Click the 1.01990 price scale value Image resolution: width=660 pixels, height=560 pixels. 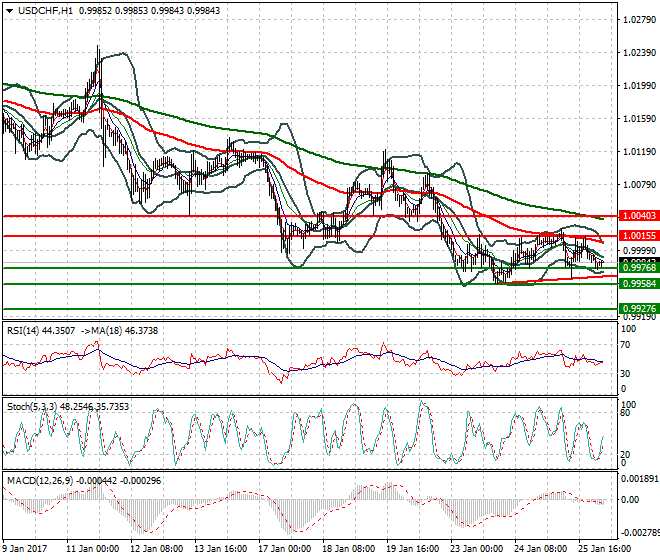[639, 85]
